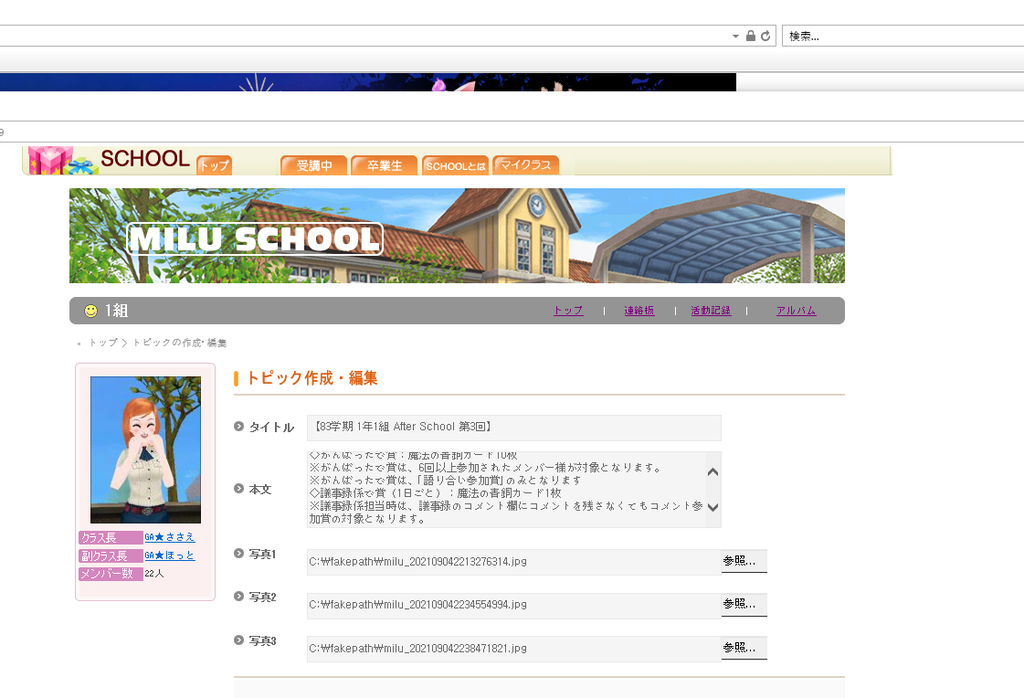
Task: Click the bullet icon beside 本文
Action: (239, 488)
